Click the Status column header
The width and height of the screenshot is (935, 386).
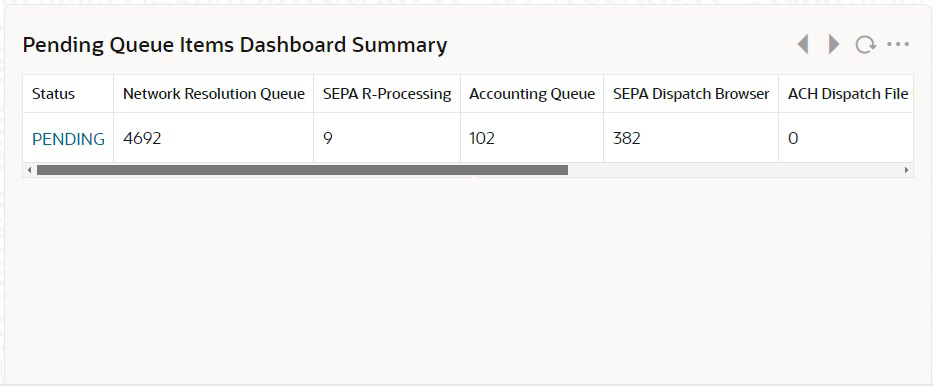(68, 94)
